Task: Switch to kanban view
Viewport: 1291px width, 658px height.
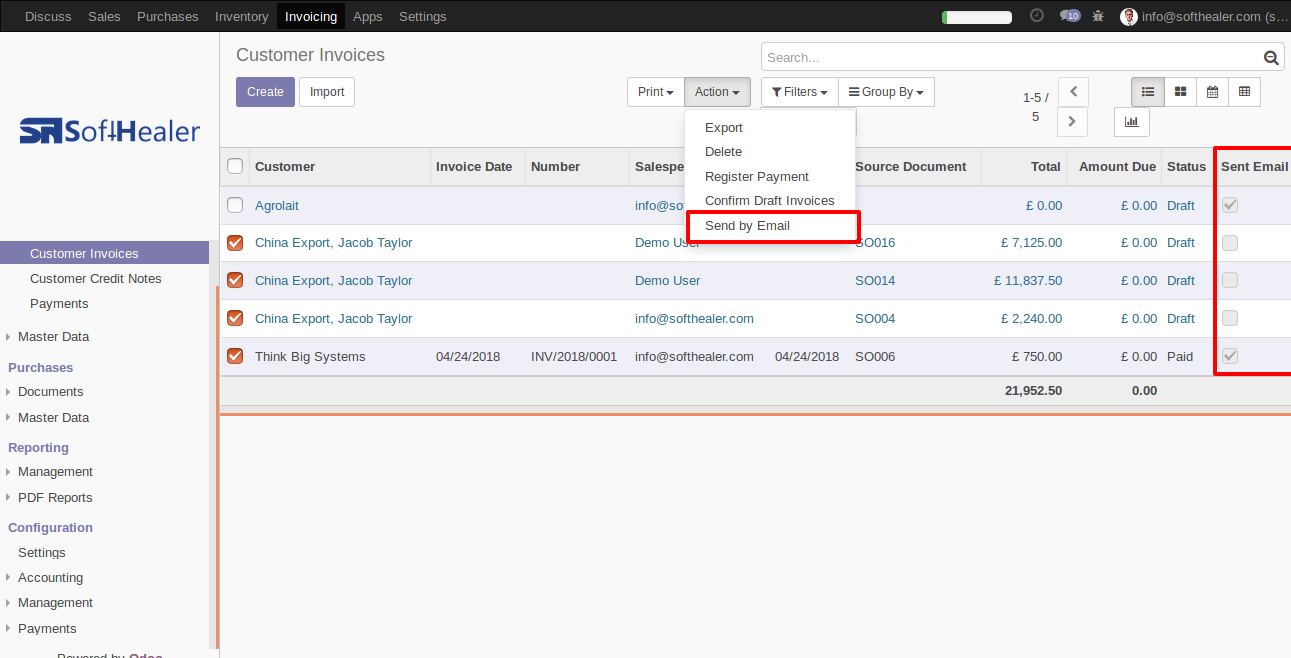Action: coord(1180,91)
